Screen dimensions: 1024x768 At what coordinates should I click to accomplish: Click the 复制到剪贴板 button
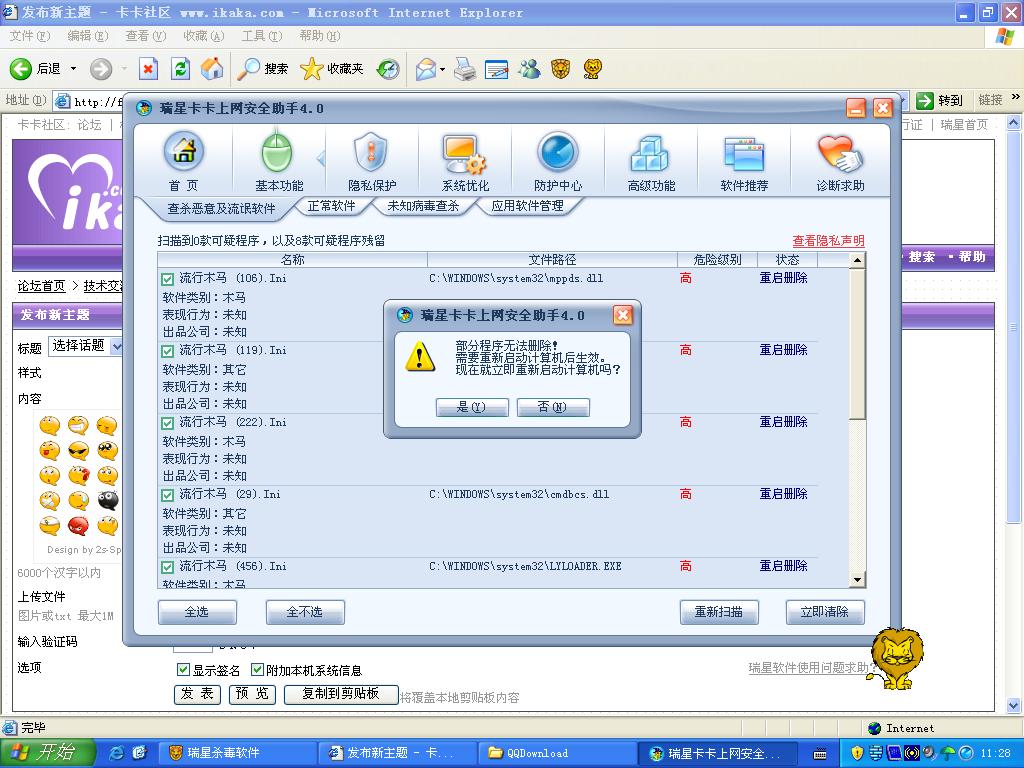(x=341, y=694)
